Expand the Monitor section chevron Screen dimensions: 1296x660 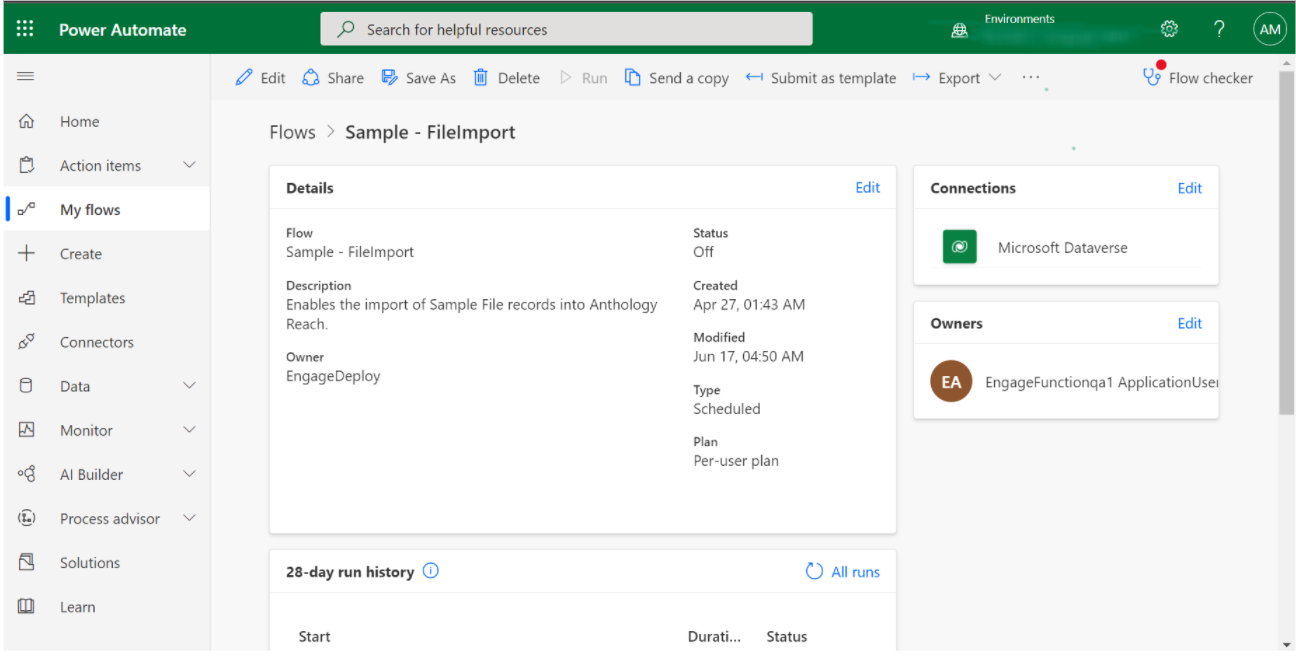coord(189,430)
